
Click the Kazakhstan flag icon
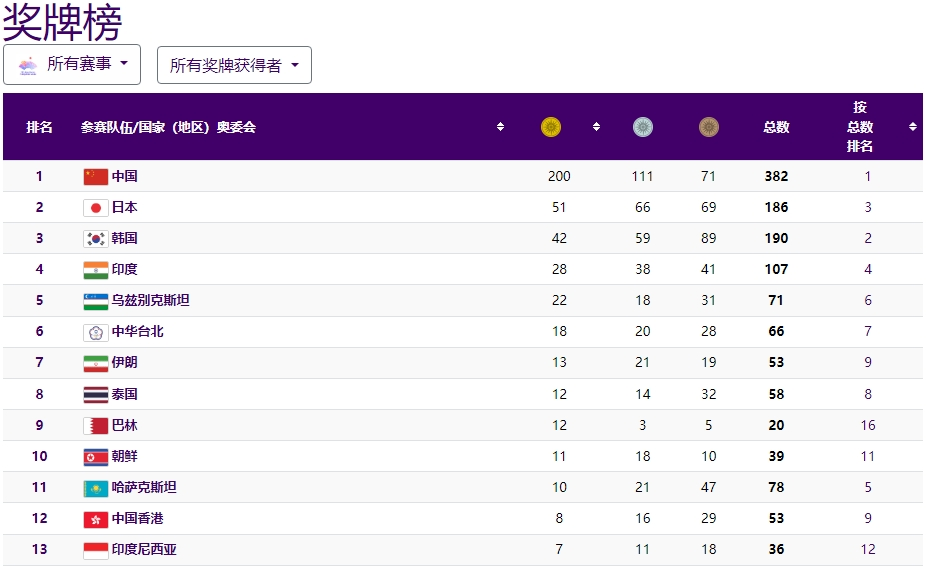point(95,488)
